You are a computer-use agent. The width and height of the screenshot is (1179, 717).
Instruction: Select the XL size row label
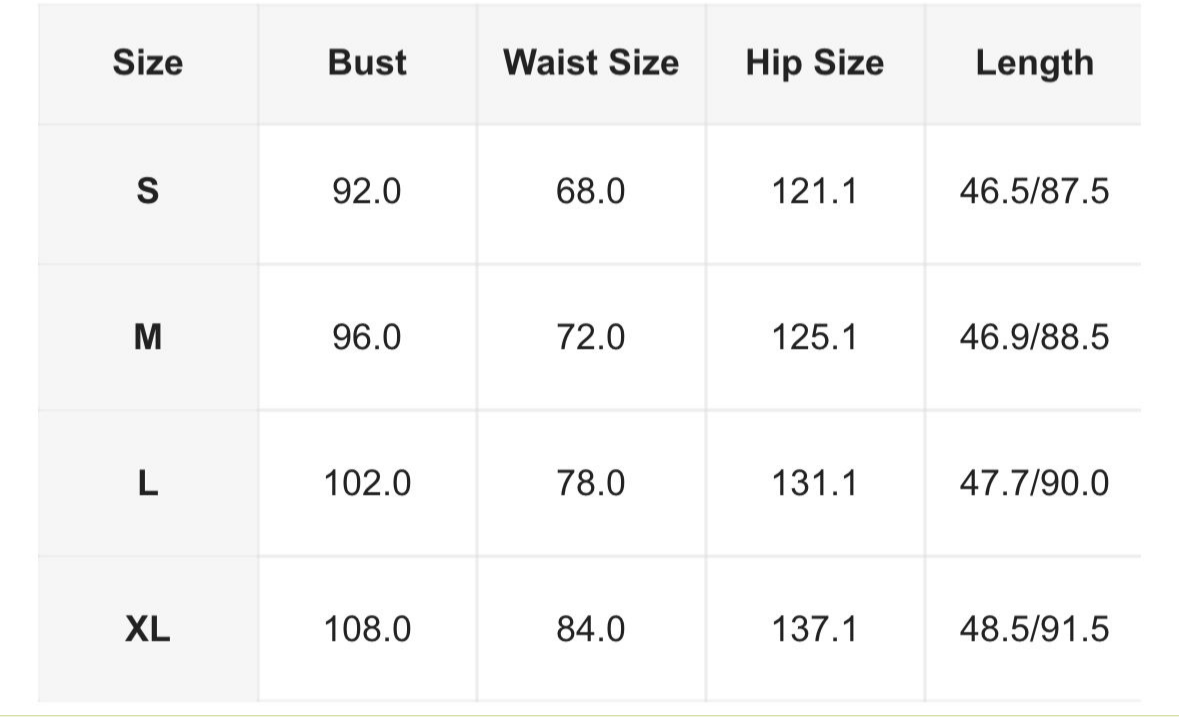[x=148, y=629]
